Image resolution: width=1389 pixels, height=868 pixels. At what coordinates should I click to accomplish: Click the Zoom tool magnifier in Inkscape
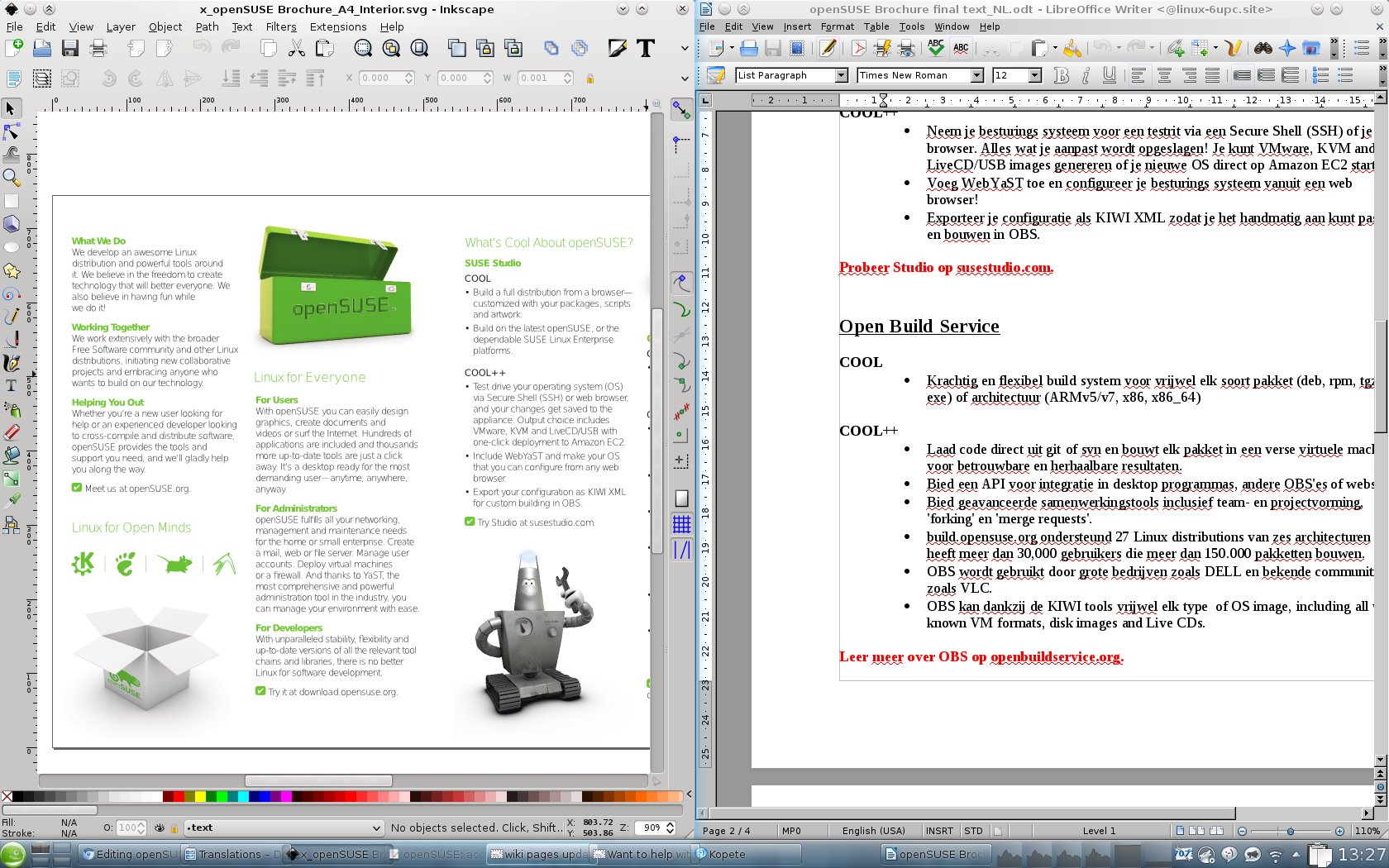pyautogui.click(x=12, y=177)
